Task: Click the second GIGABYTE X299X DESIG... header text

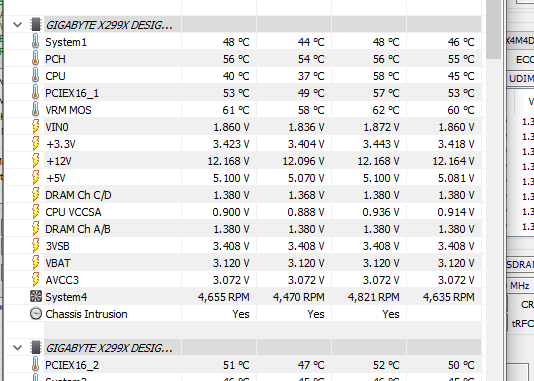Action: [x=109, y=348]
